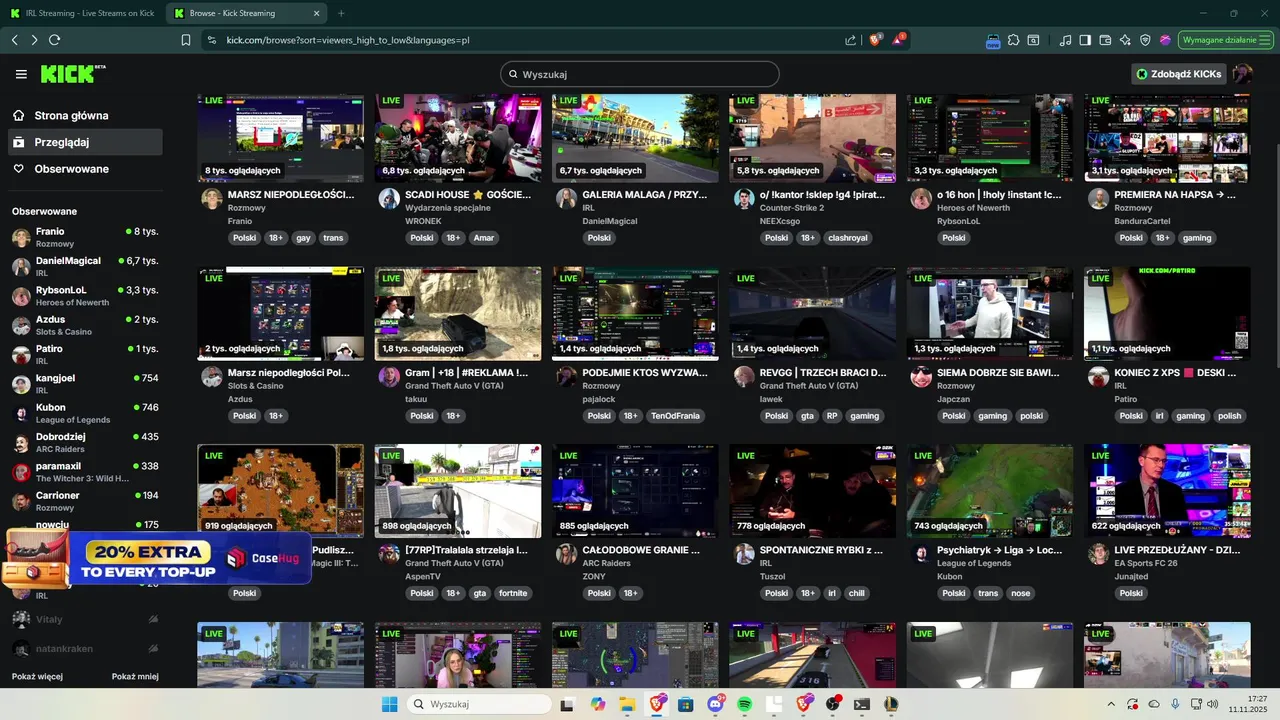
Task: Click the Kick search field Wyszukaj
Action: coord(640,74)
